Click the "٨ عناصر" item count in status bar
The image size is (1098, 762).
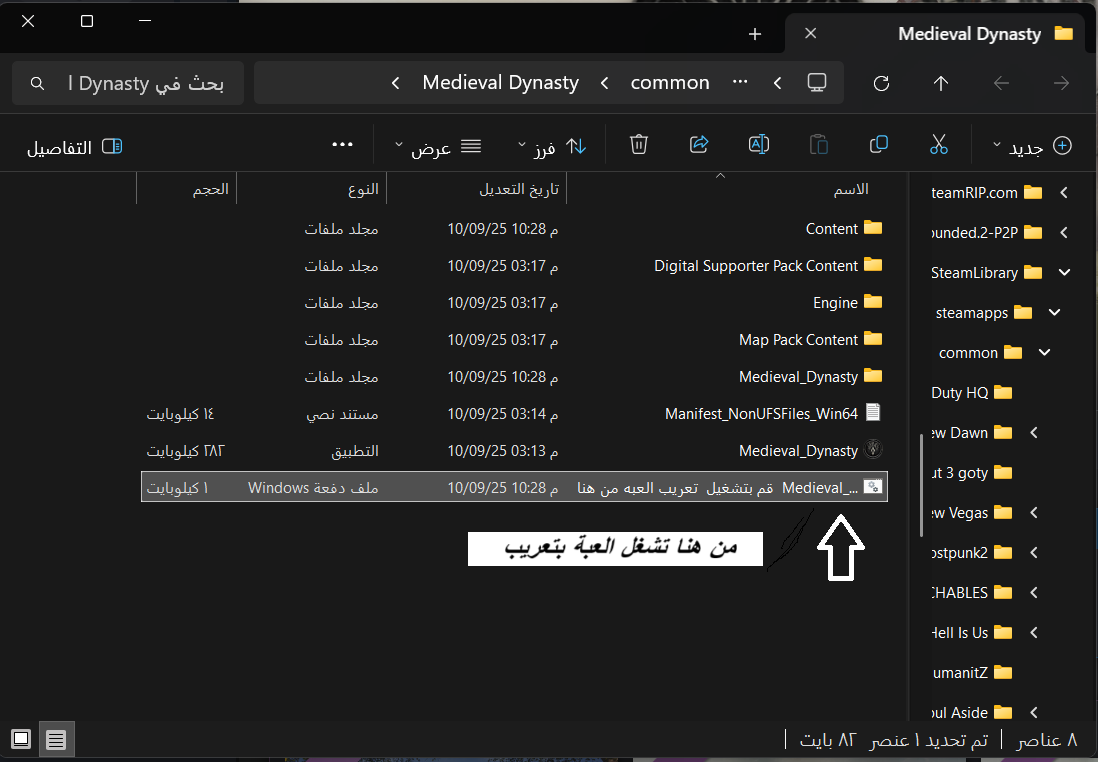point(1047,740)
